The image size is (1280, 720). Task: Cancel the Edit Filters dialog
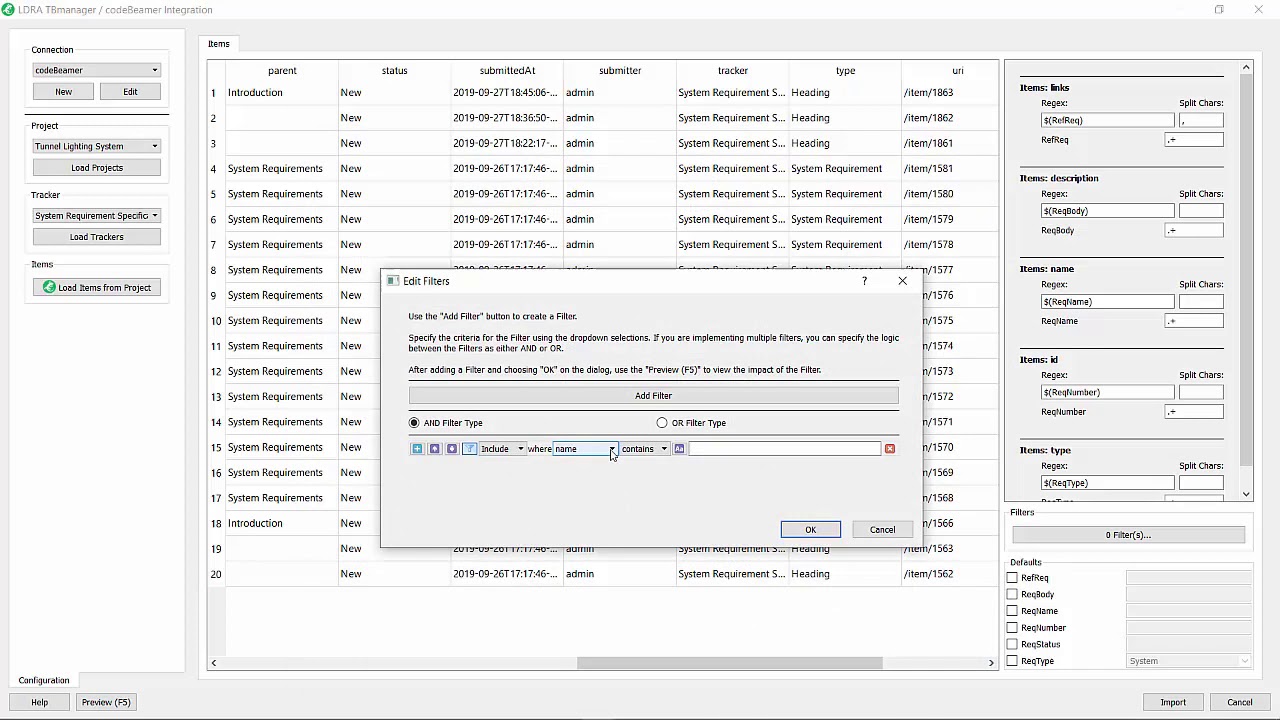click(x=882, y=530)
